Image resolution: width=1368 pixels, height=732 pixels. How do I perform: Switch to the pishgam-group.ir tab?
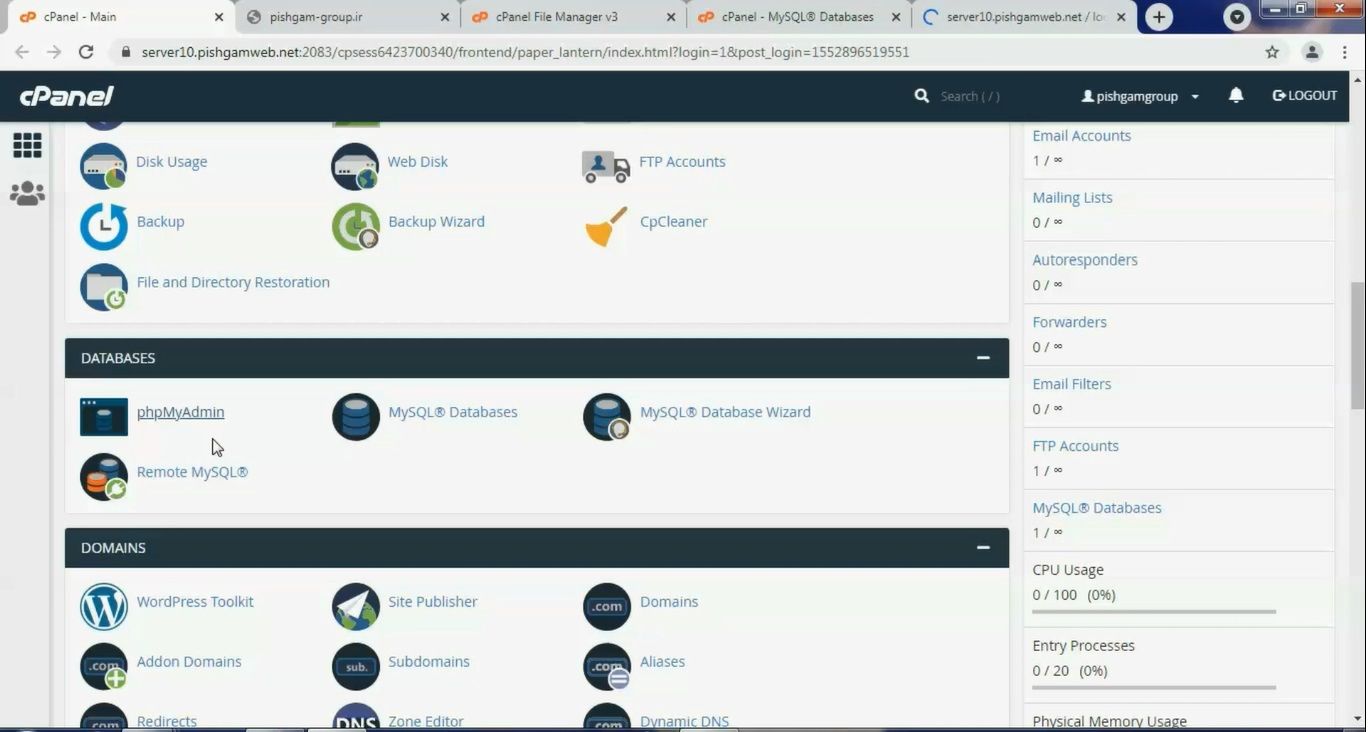coord(350,17)
